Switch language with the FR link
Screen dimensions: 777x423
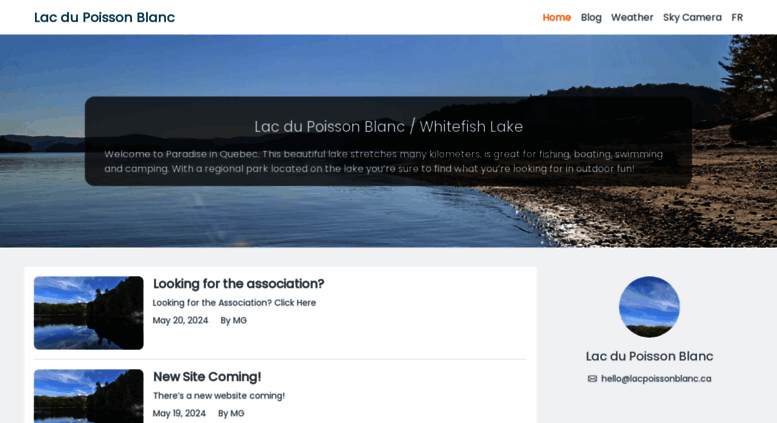pyautogui.click(x=737, y=17)
